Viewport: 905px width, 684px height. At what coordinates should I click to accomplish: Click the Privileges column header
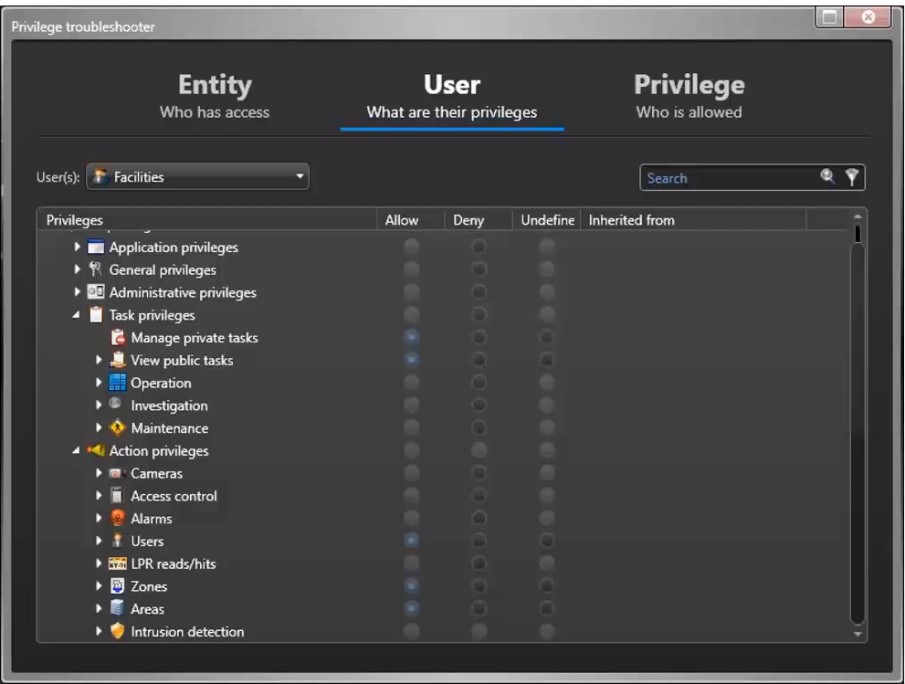click(x=75, y=220)
